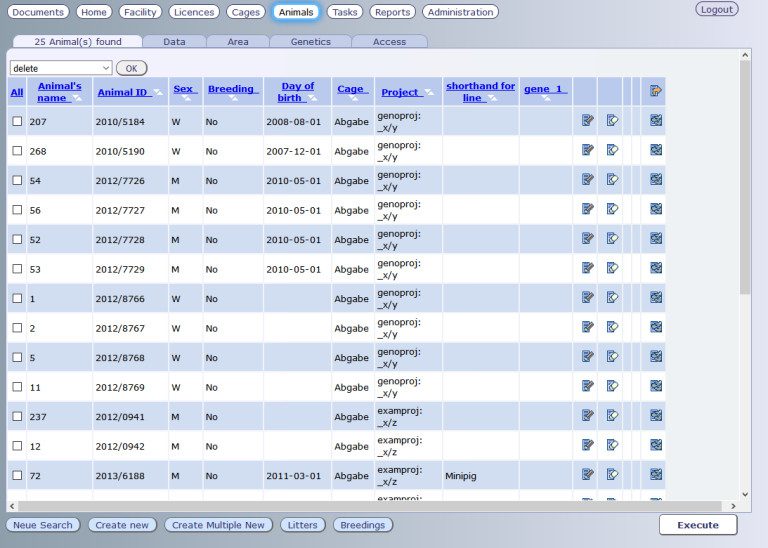Viewport: 768px width, 548px height.
Task: Select the checkbox for animal 237
Action: [17, 416]
